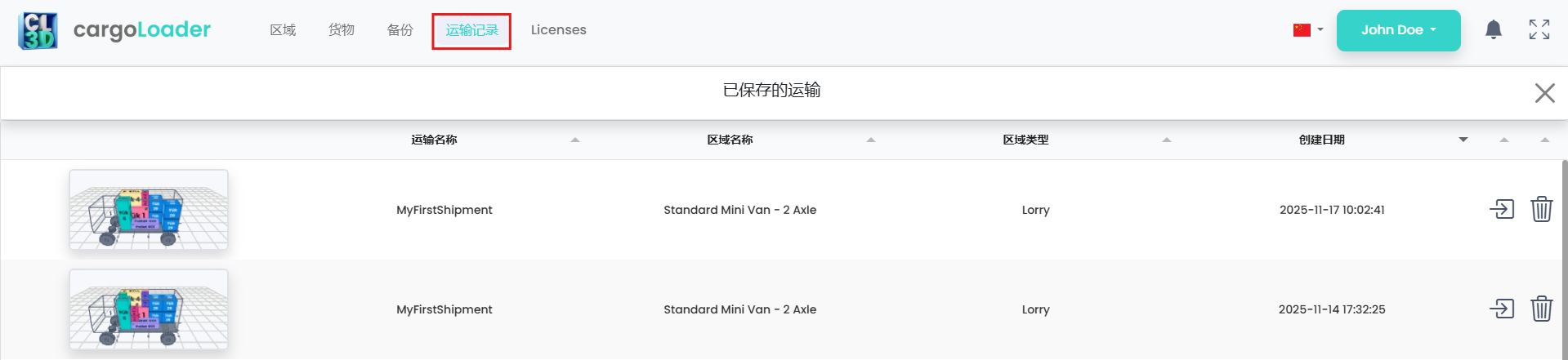The width and height of the screenshot is (1568, 360).
Task: Open the 货物 menu item
Action: pos(342,30)
